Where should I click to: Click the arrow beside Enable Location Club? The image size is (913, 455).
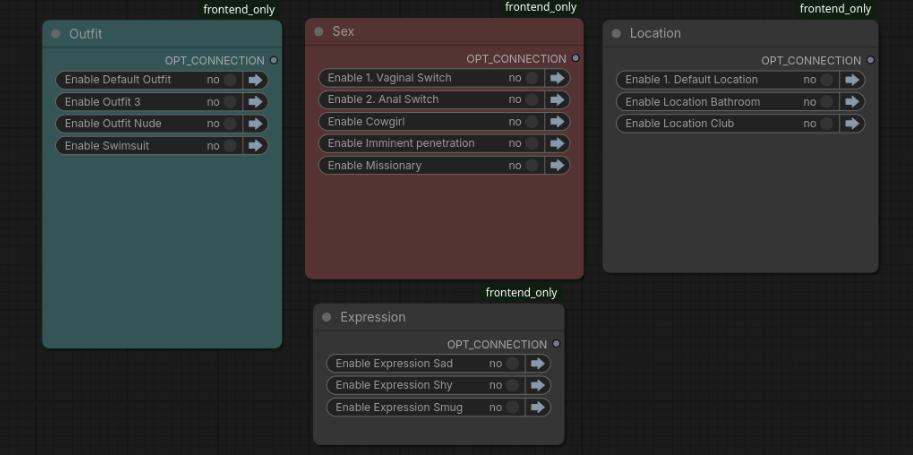[x=852, y=124]
